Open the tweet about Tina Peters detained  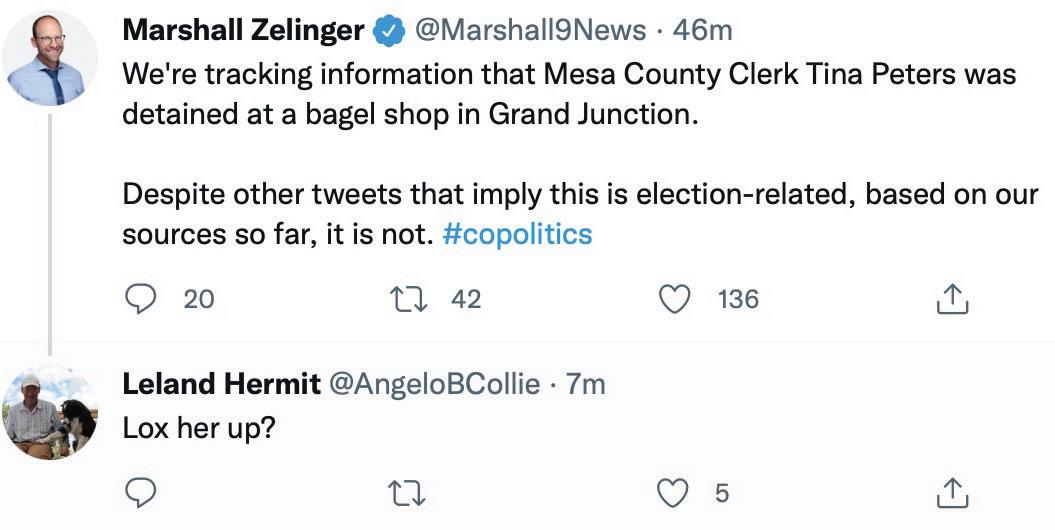tap(570, 93)
